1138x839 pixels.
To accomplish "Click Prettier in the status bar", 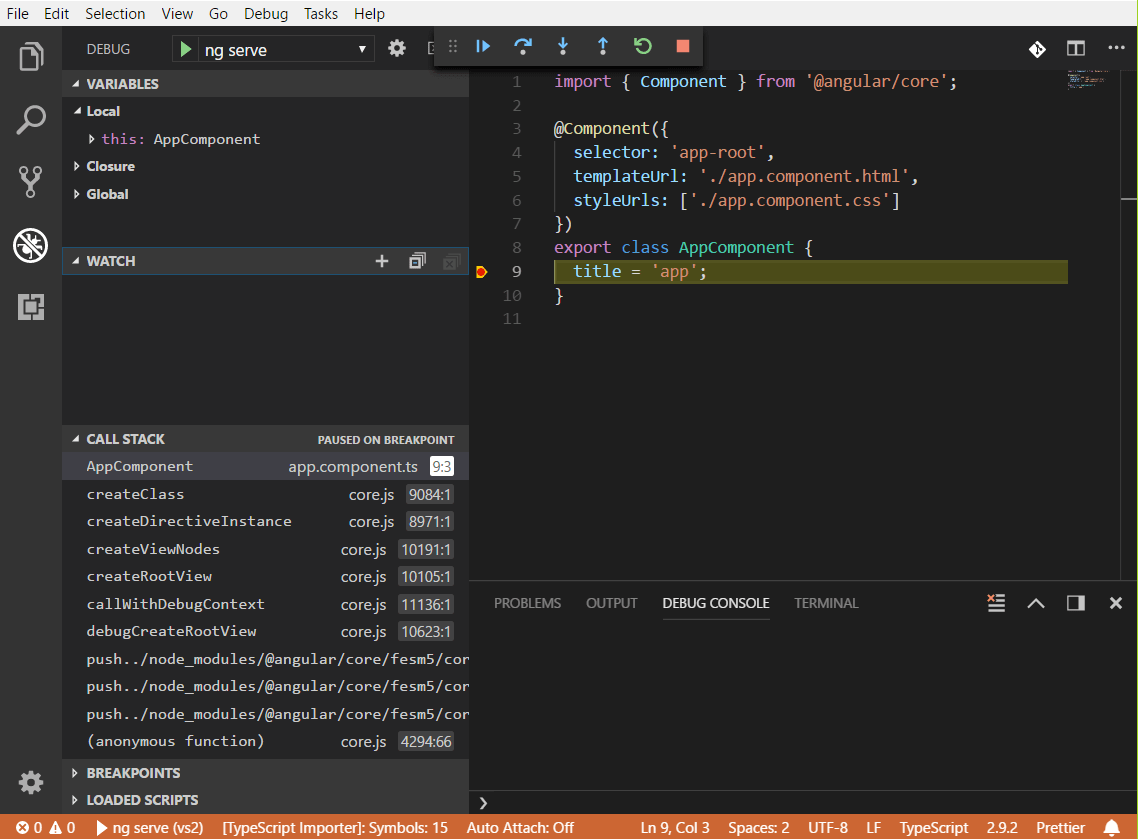I will click(1060, 827).
